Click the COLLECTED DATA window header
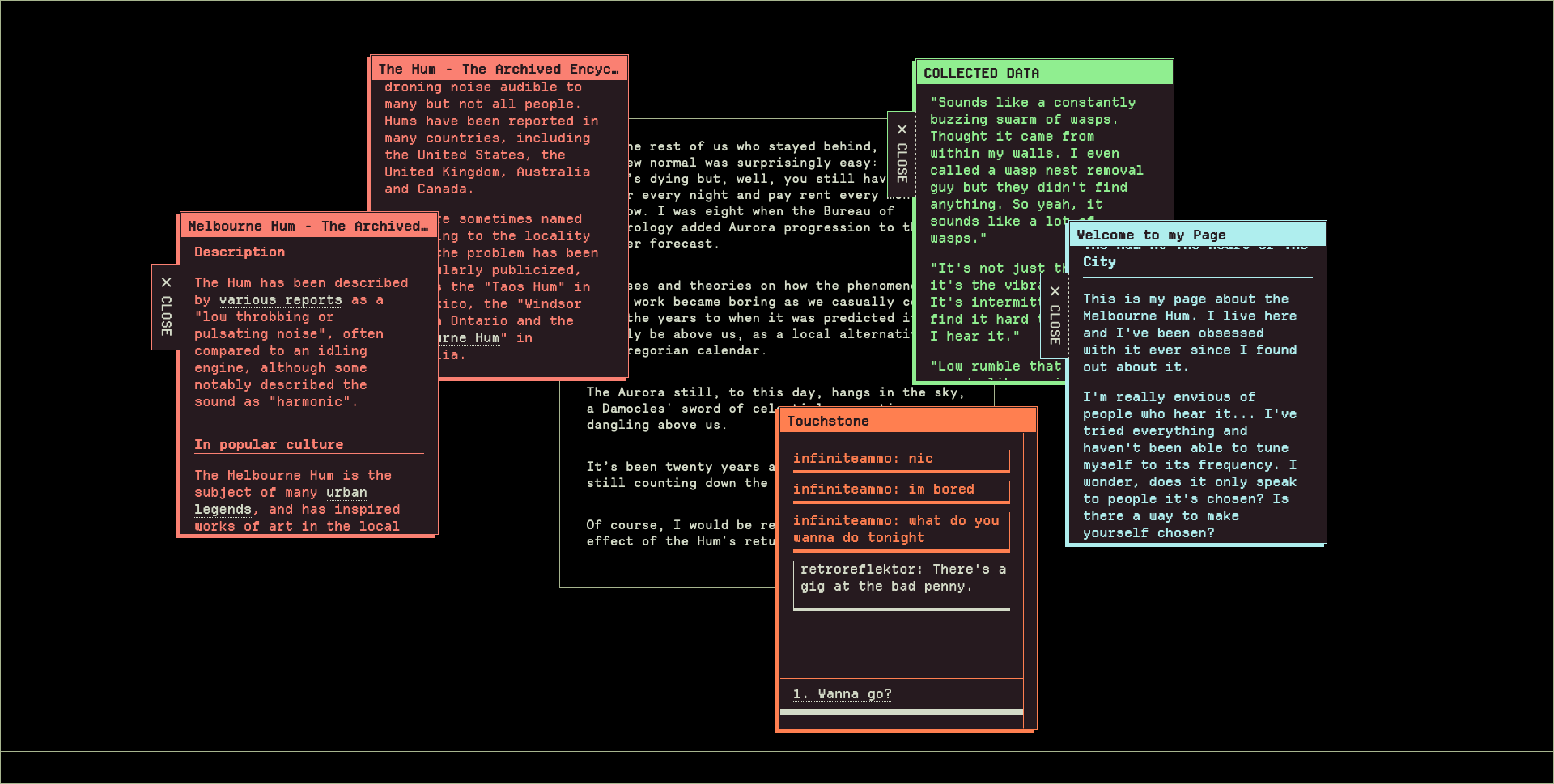1554x784 pixels. click(1044, 73)
